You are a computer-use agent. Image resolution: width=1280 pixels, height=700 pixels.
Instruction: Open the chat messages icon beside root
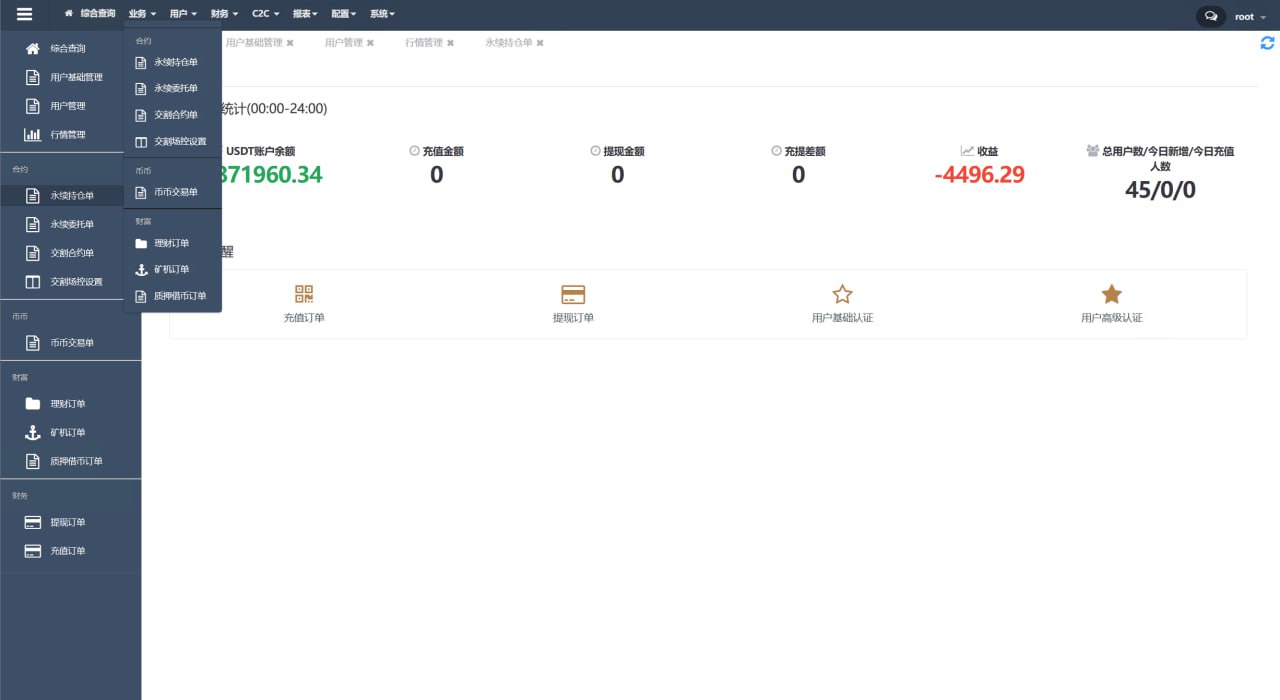[x=1211, y=17]
